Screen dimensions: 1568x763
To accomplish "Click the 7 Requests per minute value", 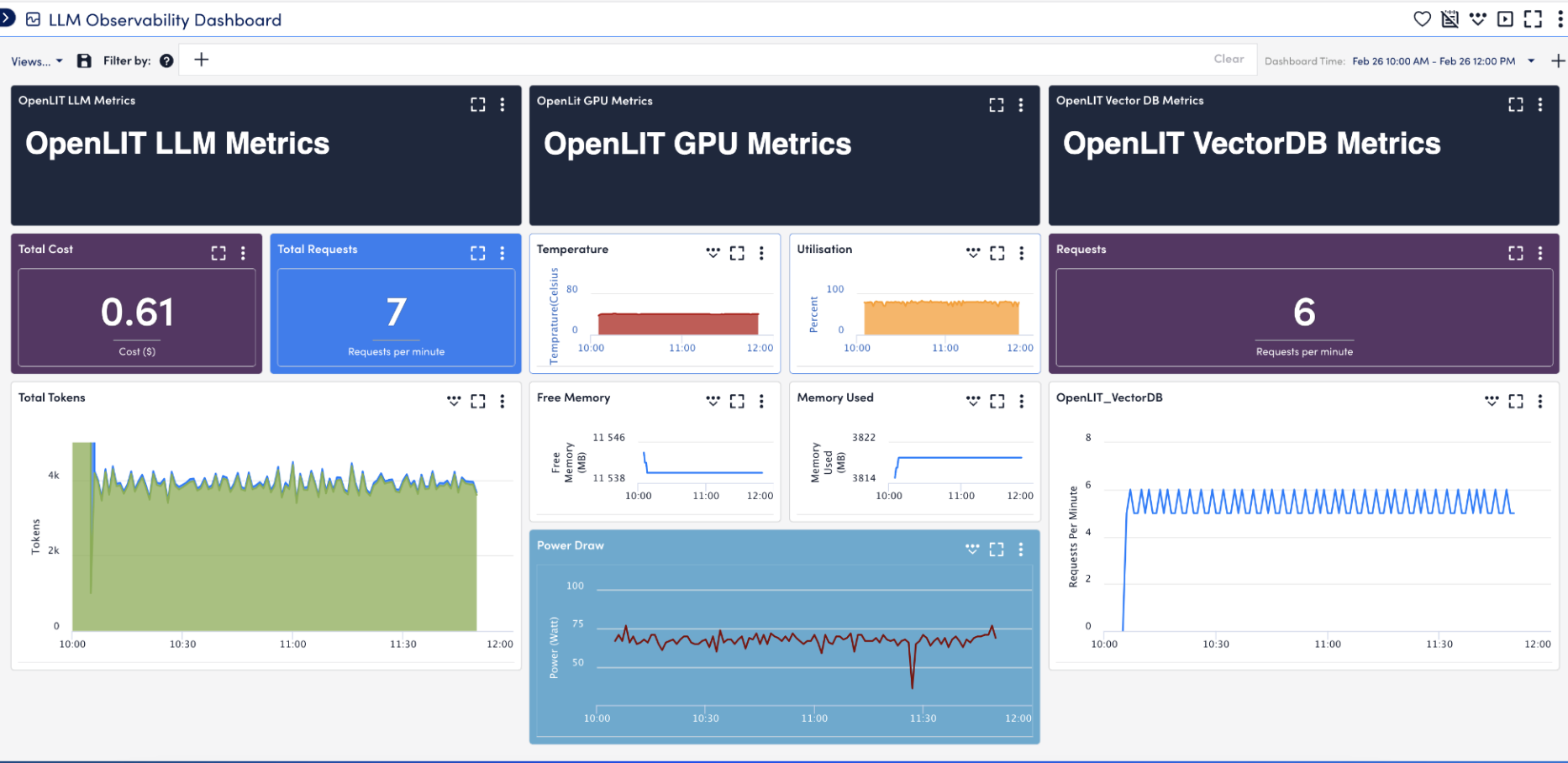I will coord(396,313).
